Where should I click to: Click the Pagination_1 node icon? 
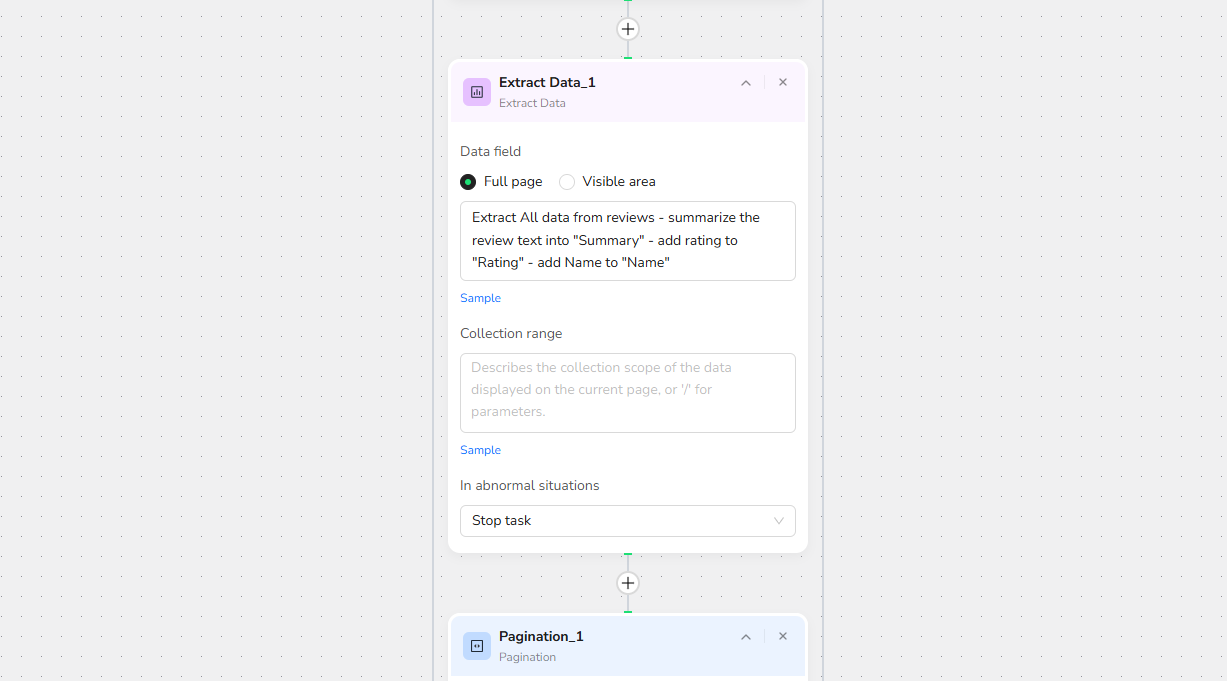click(x=477, y=646)
